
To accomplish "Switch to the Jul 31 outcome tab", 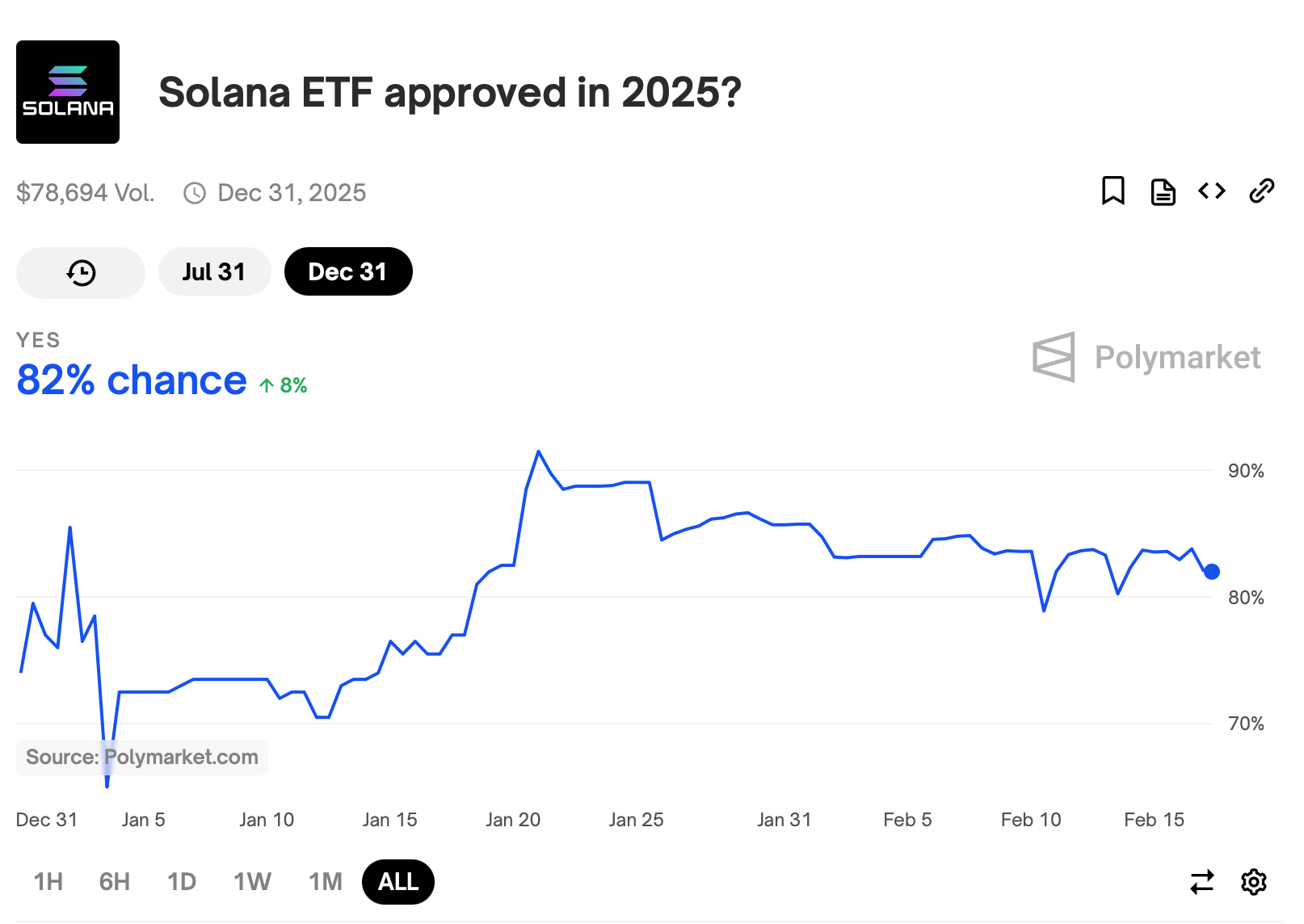I will pos(214,271).
